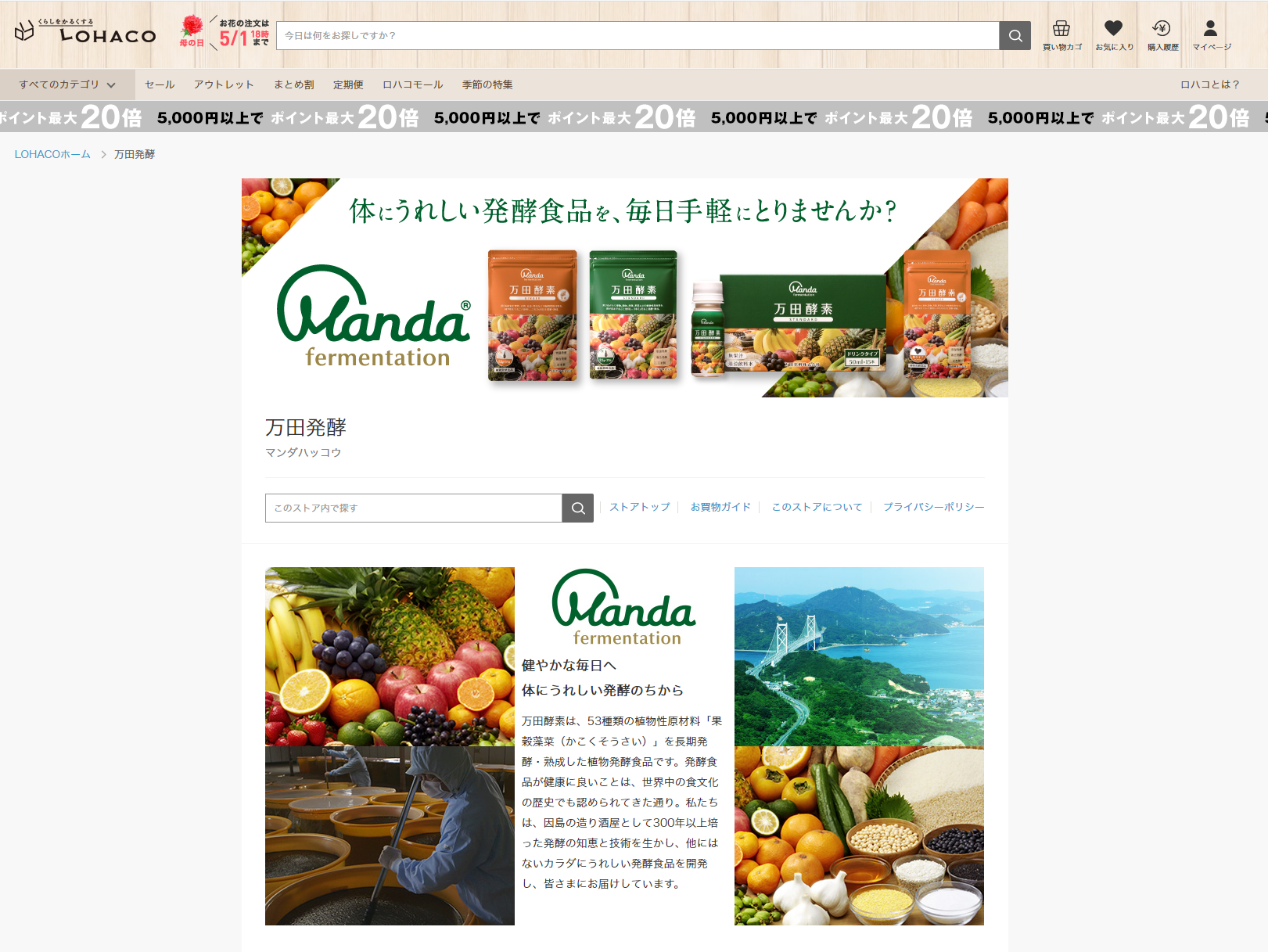Focus the main site search field
The width and height of the screenshot is (1268, 952).
click(x=638, y=35)
